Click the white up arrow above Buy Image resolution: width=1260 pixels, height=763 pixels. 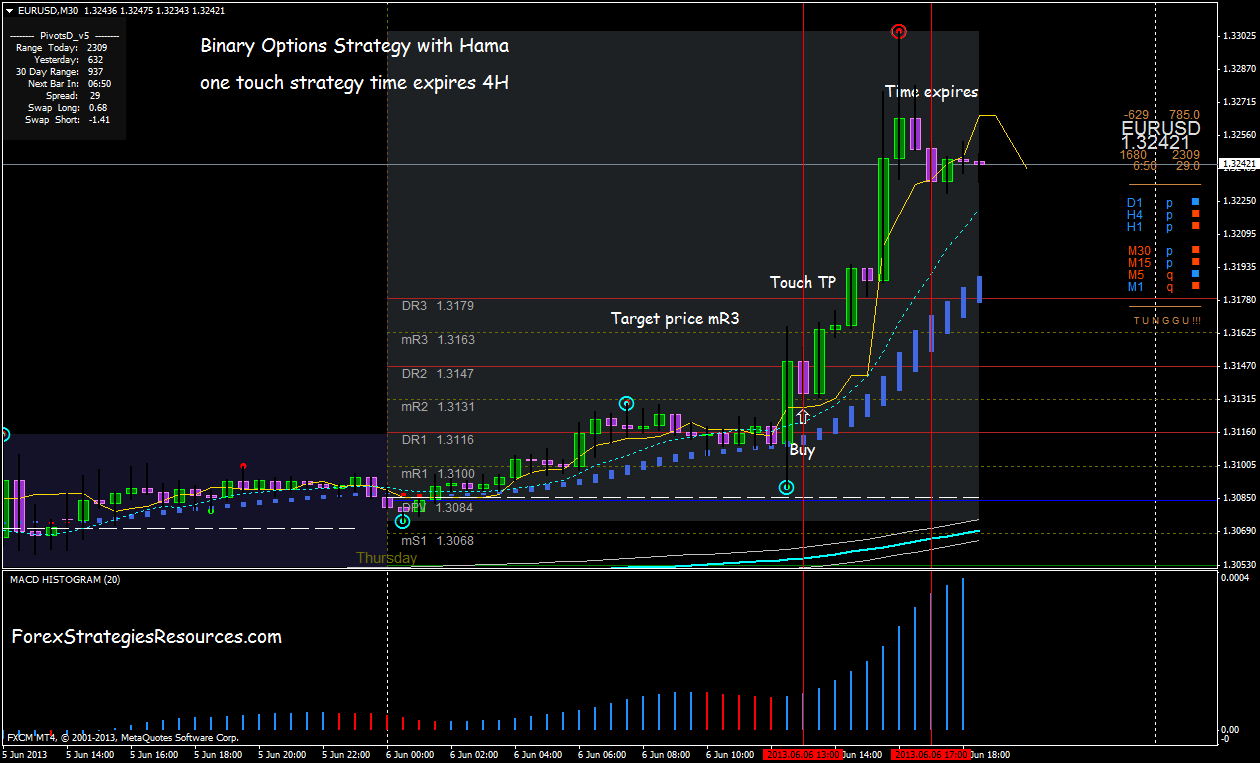[802, 416]
